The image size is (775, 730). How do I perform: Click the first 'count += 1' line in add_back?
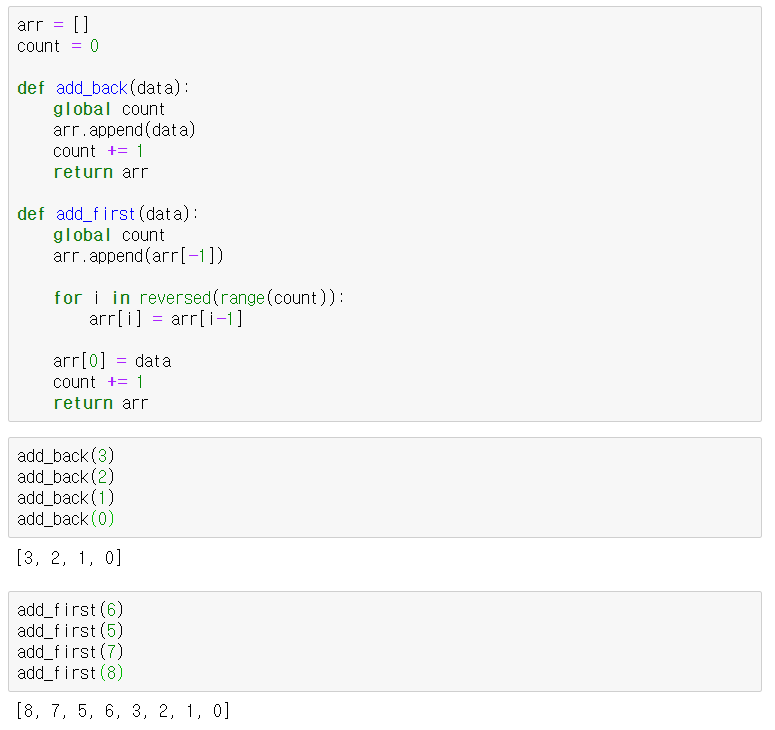[98, 151]
